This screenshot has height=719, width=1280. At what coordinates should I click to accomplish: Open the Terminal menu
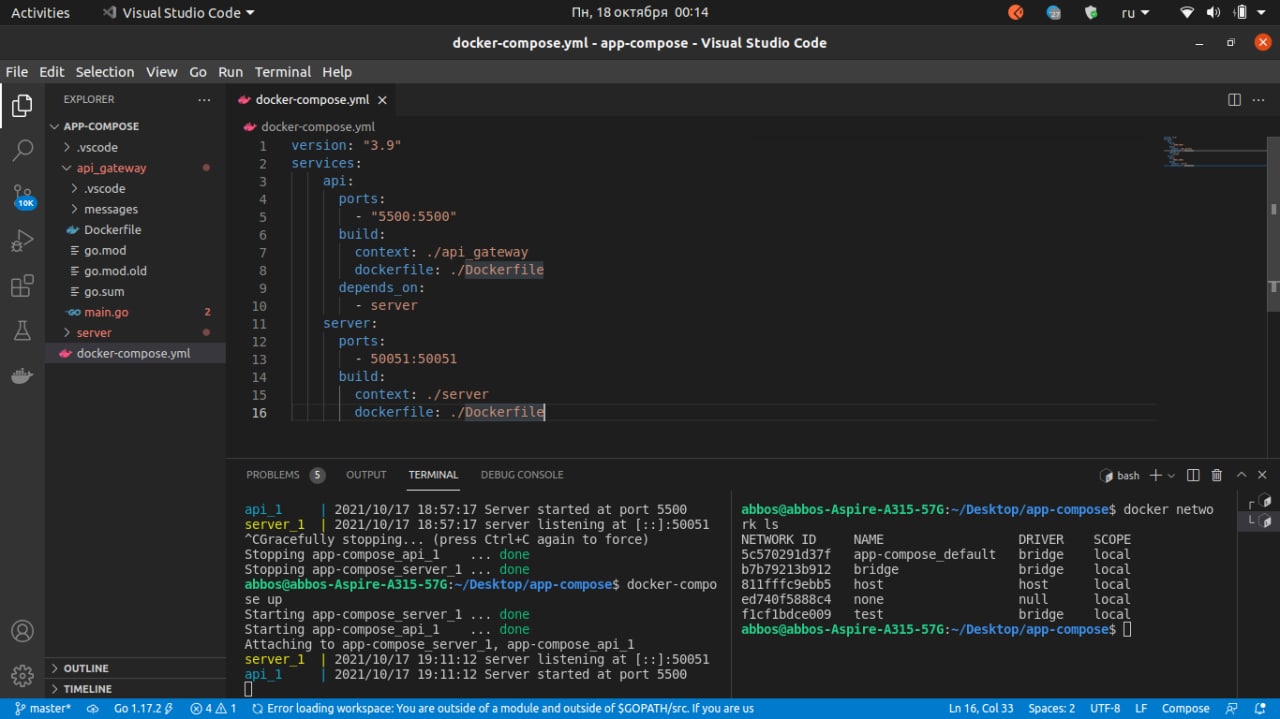[x=282, y=72]
